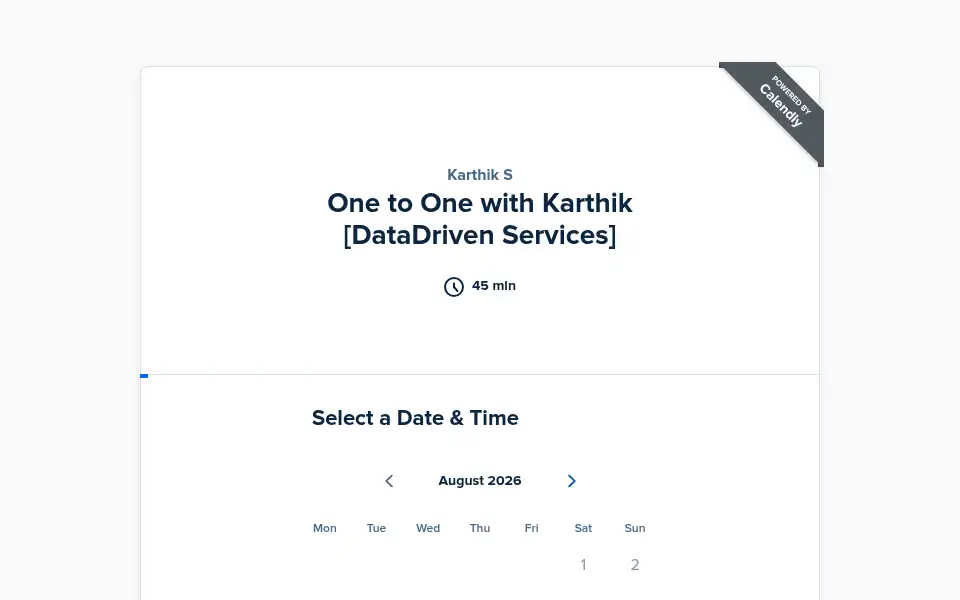This screenshot has height=600, width=960.
Task: Click the Sat column header
Action: (x=583, y=528)
